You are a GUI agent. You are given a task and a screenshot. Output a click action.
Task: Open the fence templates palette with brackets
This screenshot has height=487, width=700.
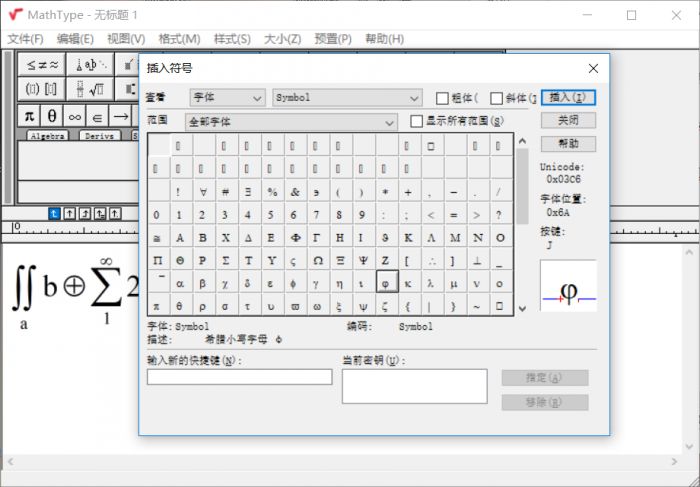click(x=42, y=89)
